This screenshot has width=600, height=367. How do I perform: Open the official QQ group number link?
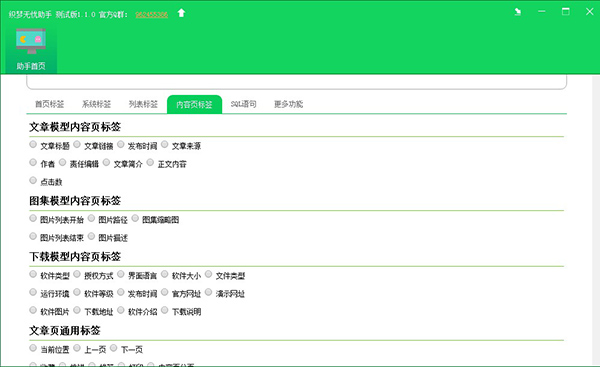152,15
